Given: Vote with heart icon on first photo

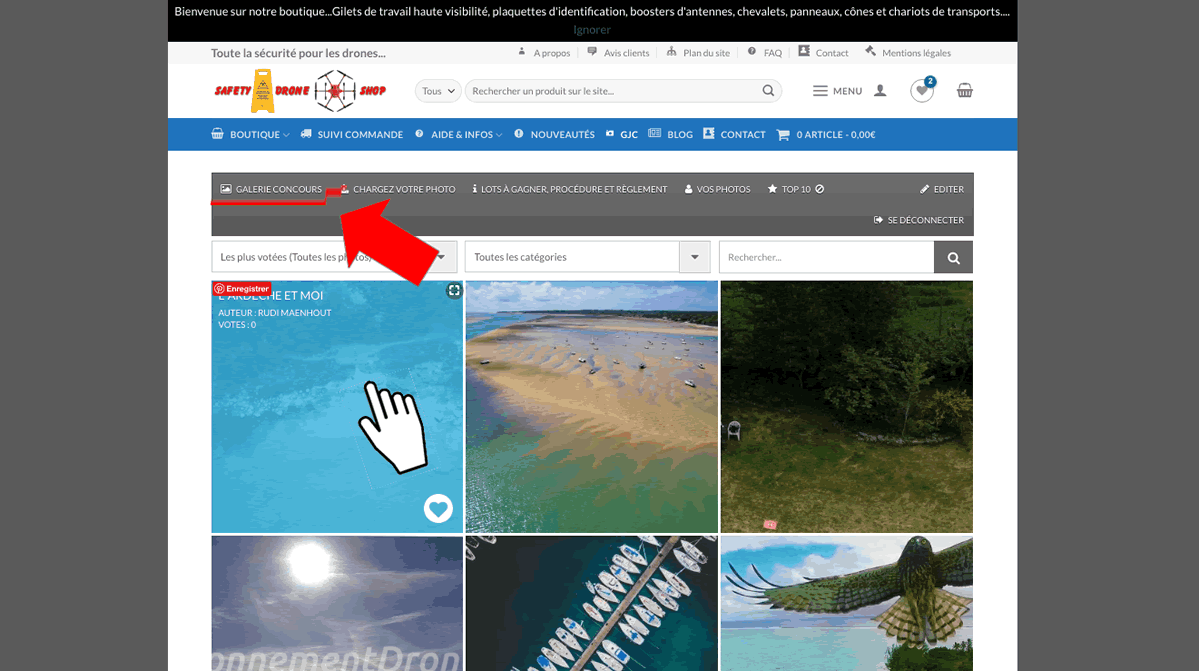Looking at the screenshot, I should pos(438,509).
